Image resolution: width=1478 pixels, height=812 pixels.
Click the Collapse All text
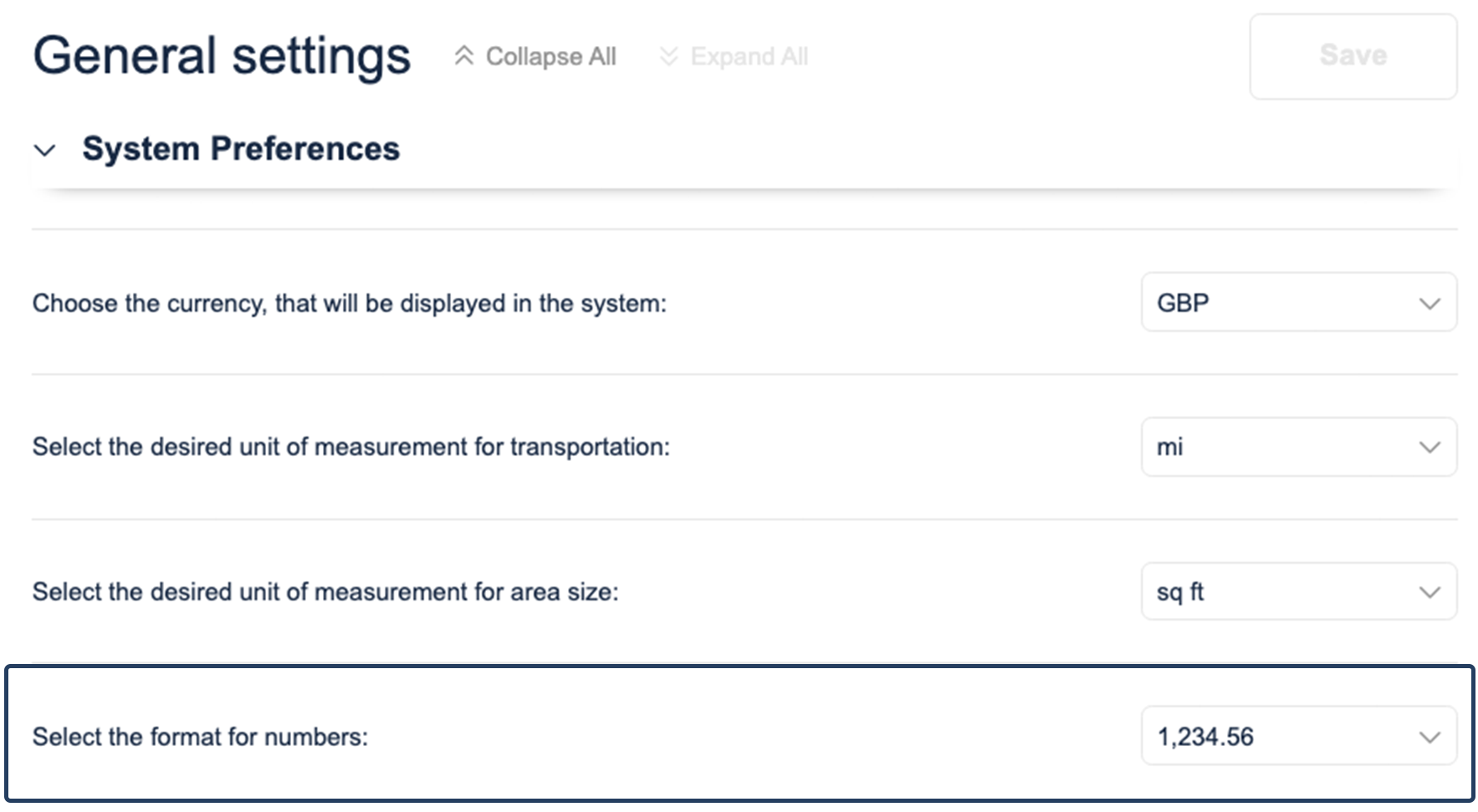point(550,56)
